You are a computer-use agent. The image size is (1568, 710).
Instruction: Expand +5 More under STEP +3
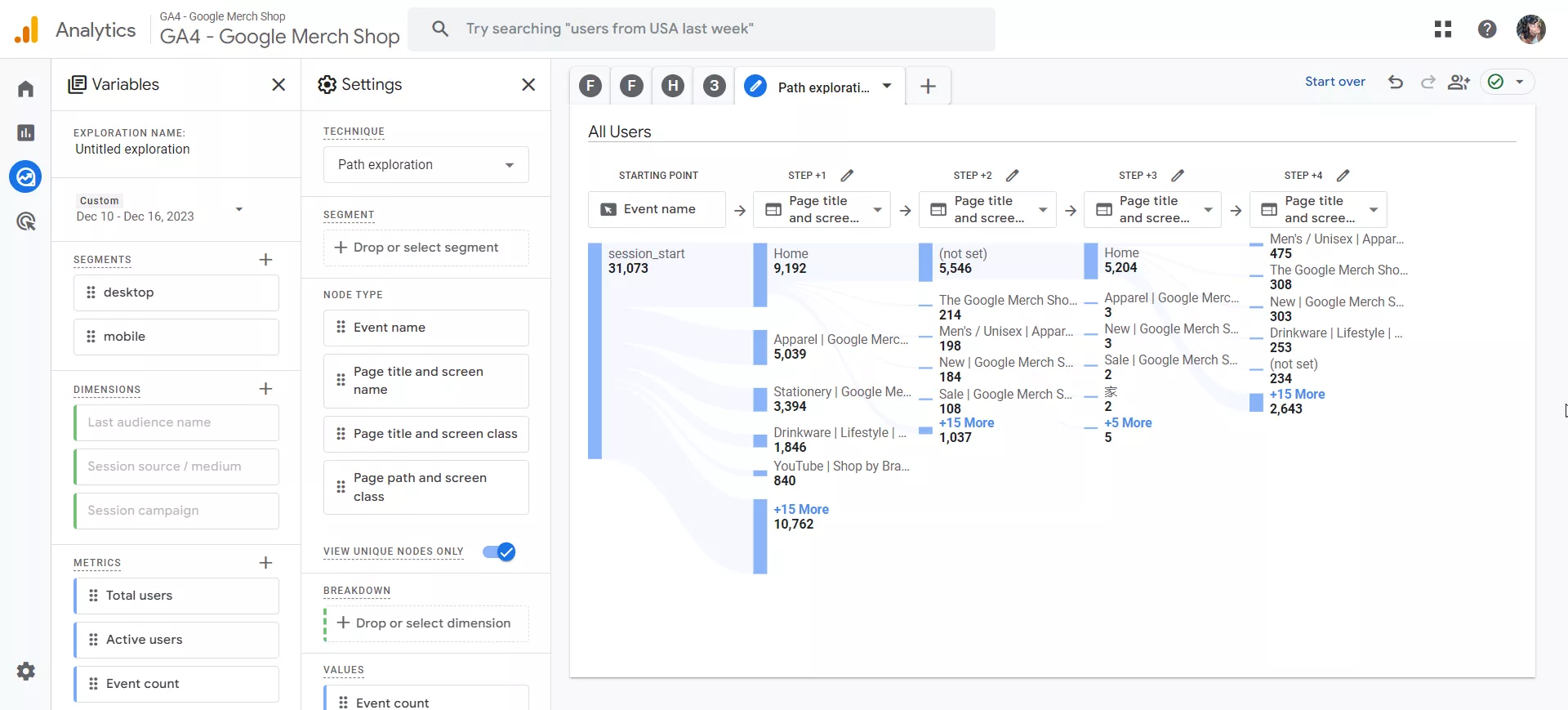coord(1128,423)
